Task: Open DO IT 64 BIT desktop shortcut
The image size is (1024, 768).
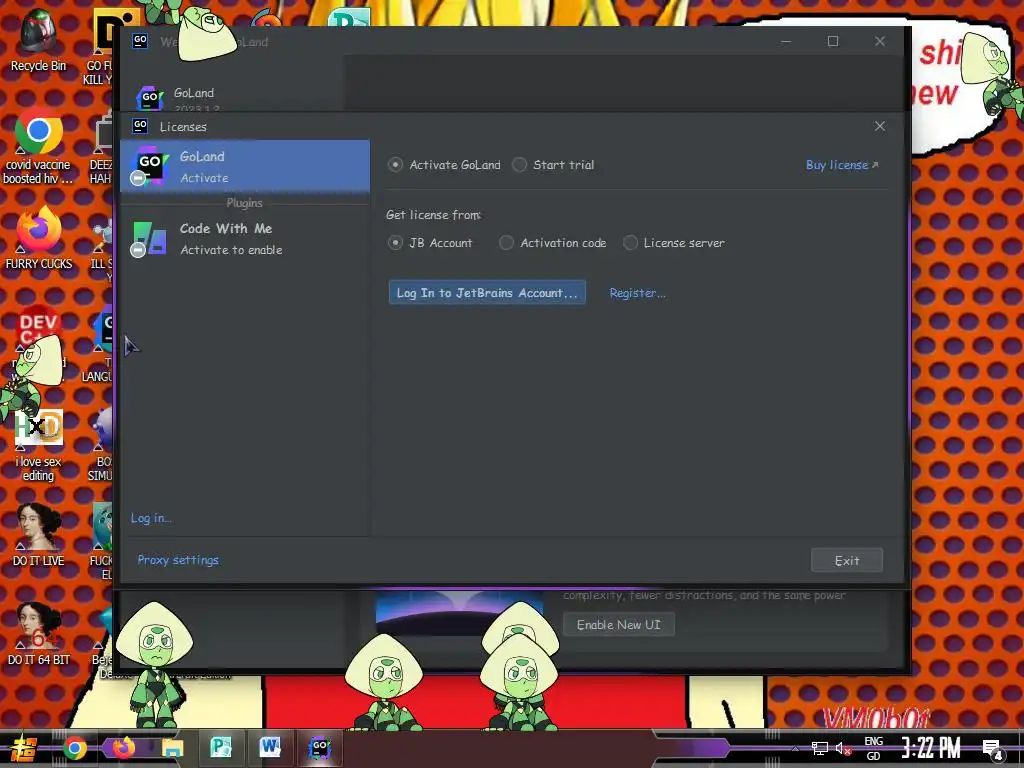Action: [x=39, y=635]
